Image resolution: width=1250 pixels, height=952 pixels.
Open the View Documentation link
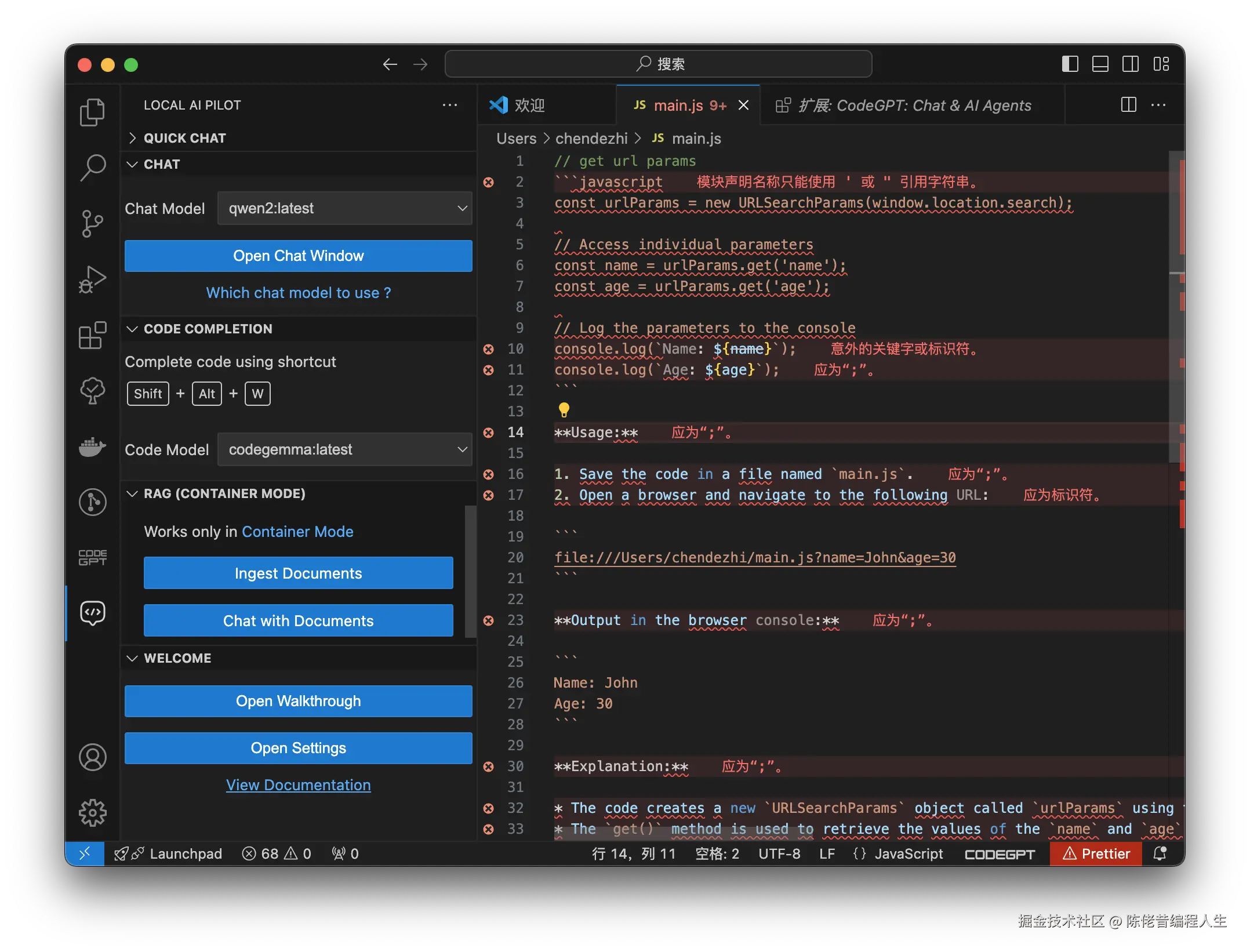click(298, 785)
